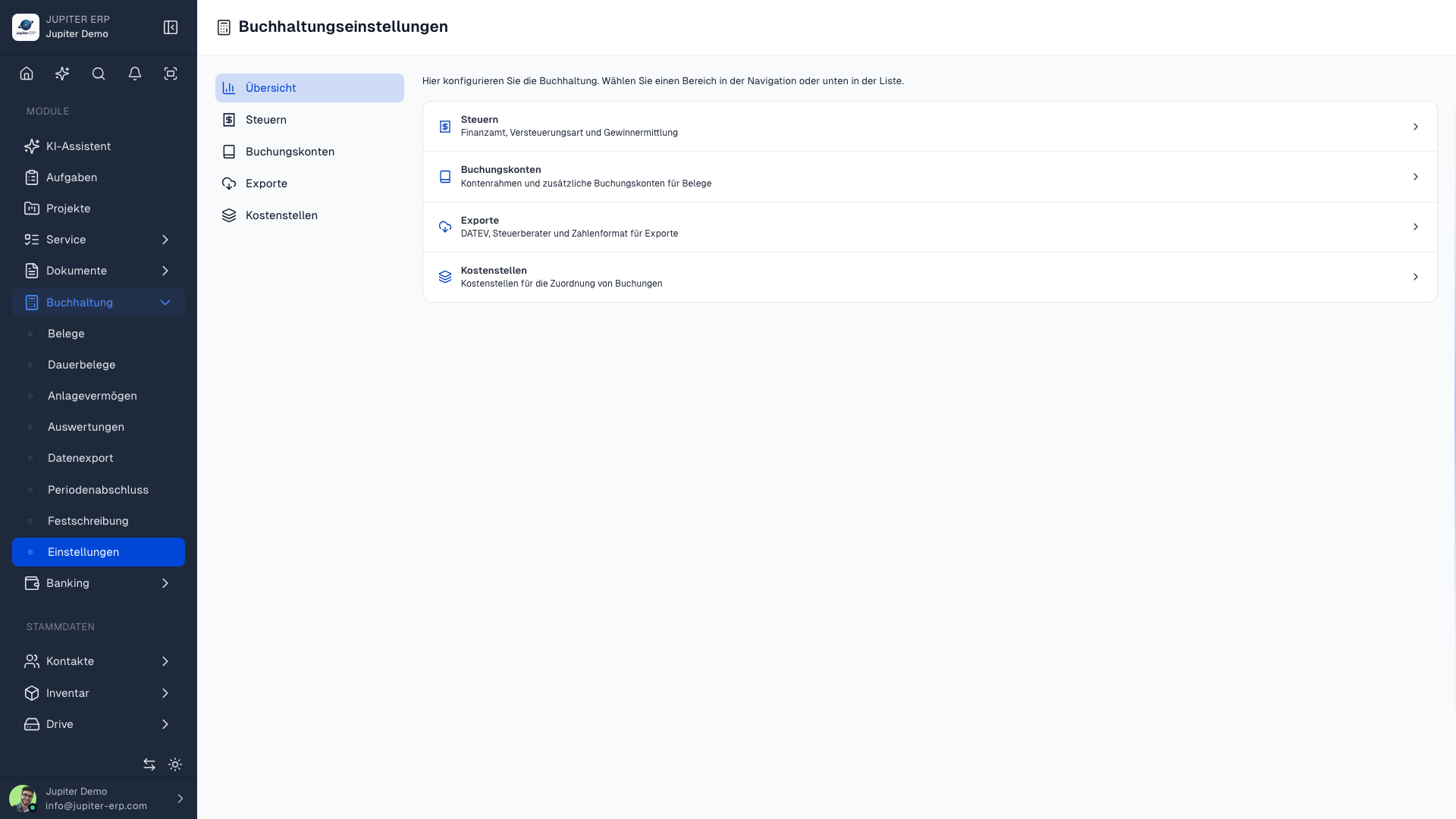Open Auswertungen submenu item
This screenshot has height=819, width=1456.
[x=99, y=427]
